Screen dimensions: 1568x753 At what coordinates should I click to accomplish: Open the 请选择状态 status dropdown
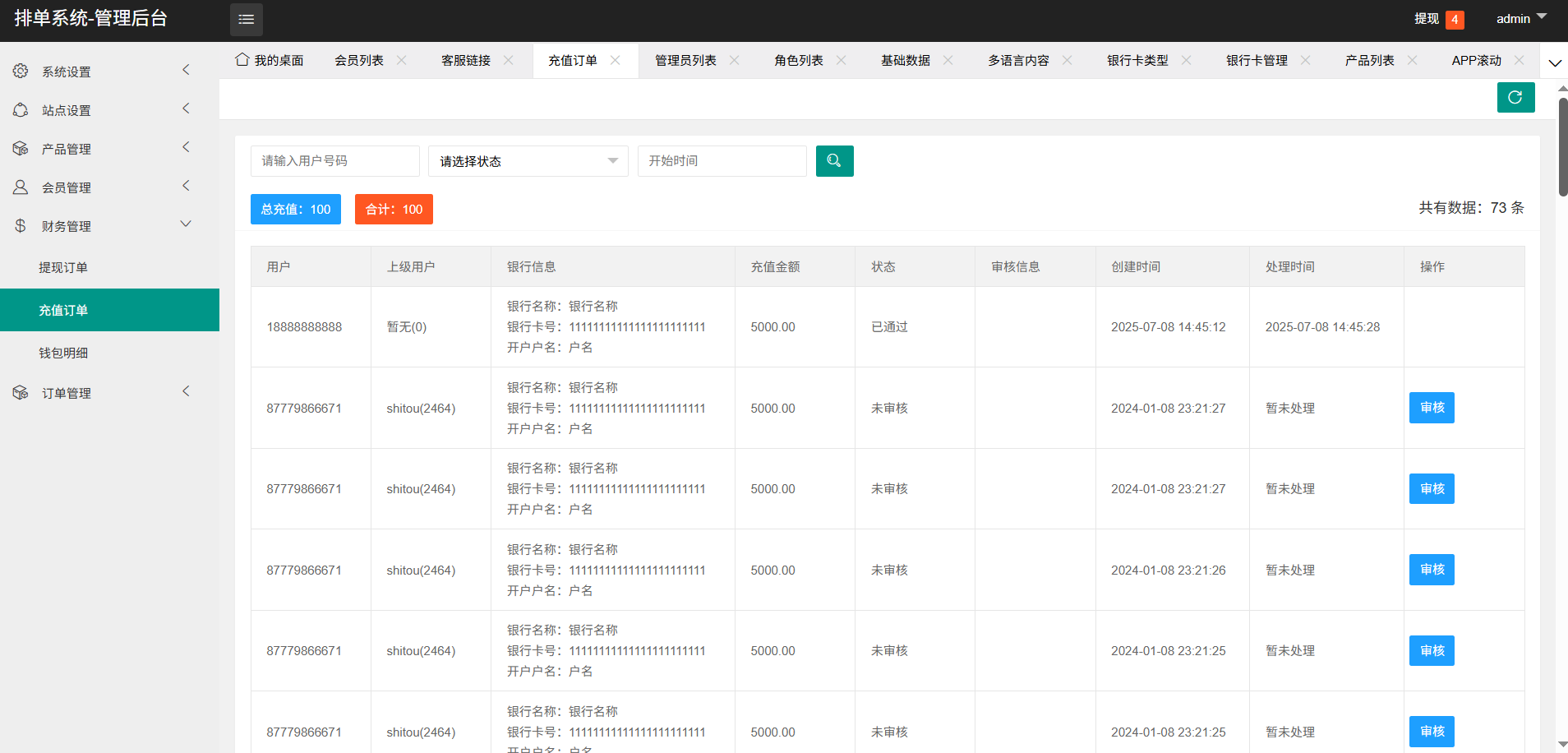(528, 161)
